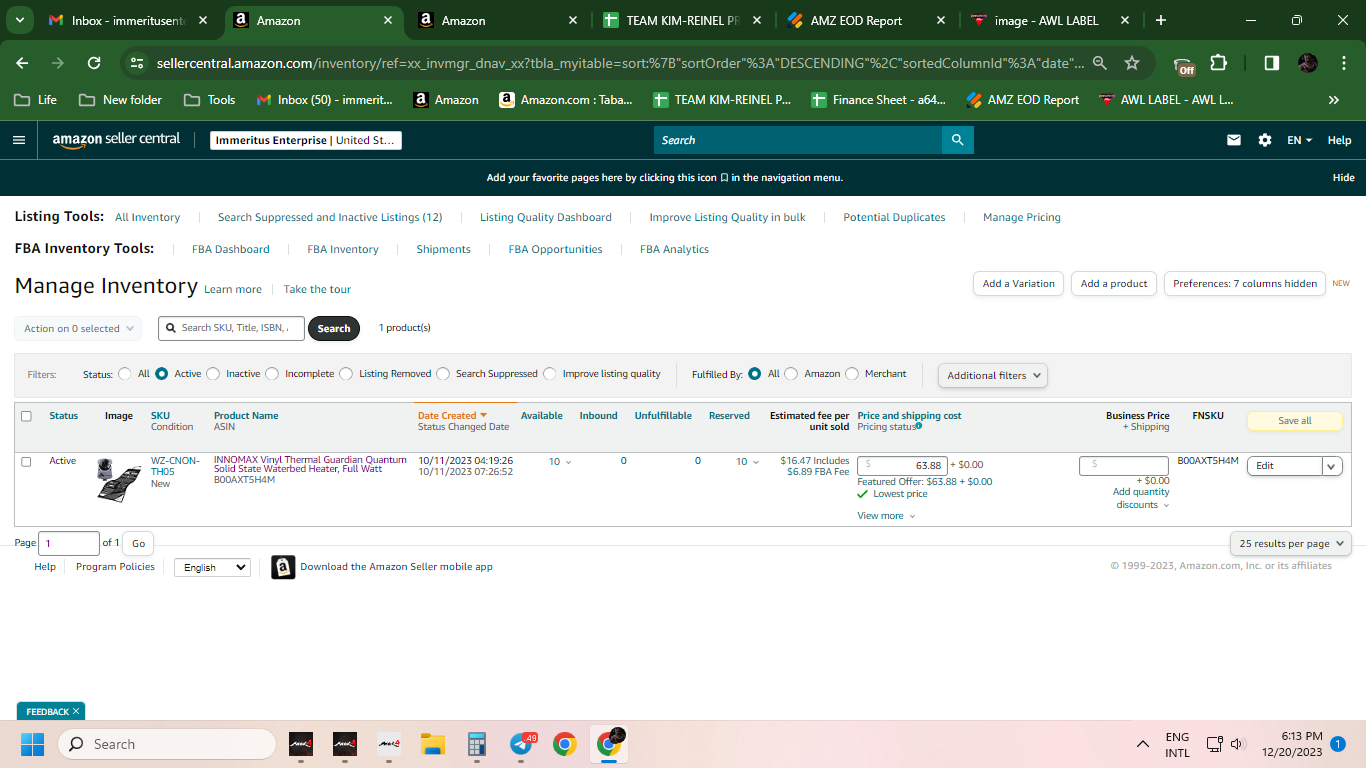The width and height of the screenshot is (1366, 768).
Task: Filter Fulfilled By Amazon
Action: pos(791,374)
